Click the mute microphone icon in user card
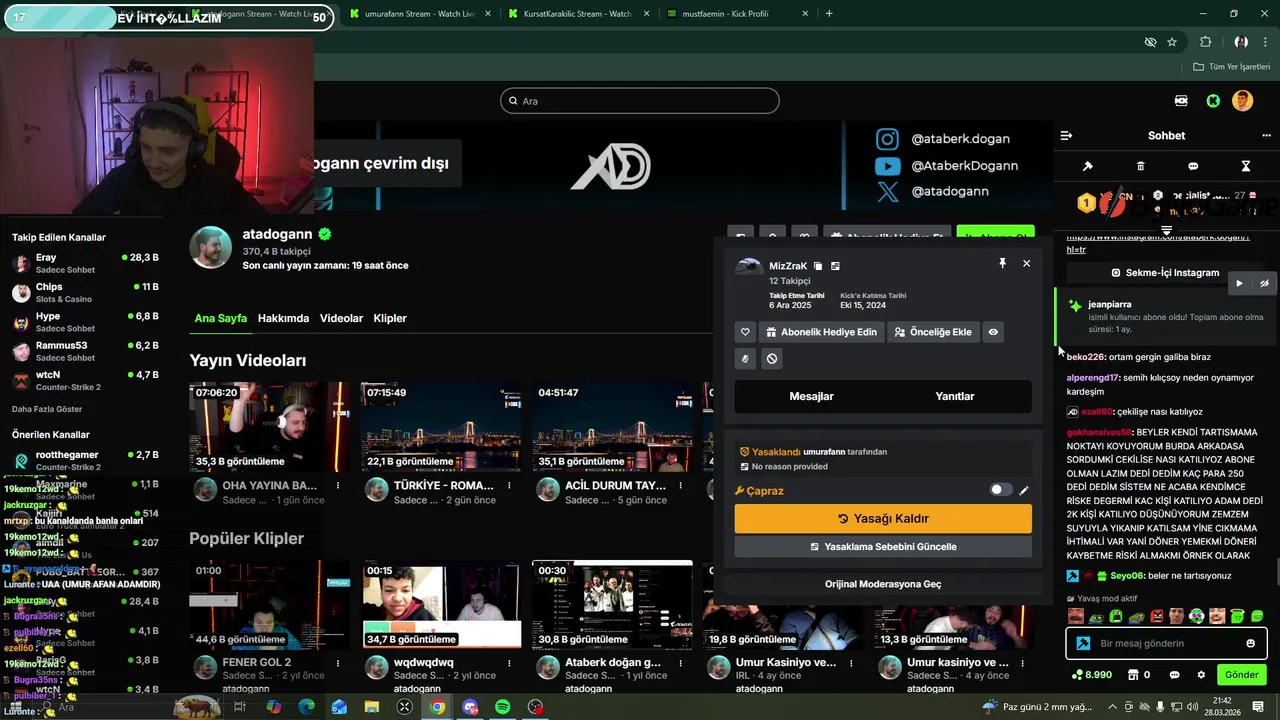 coord(745,358)
